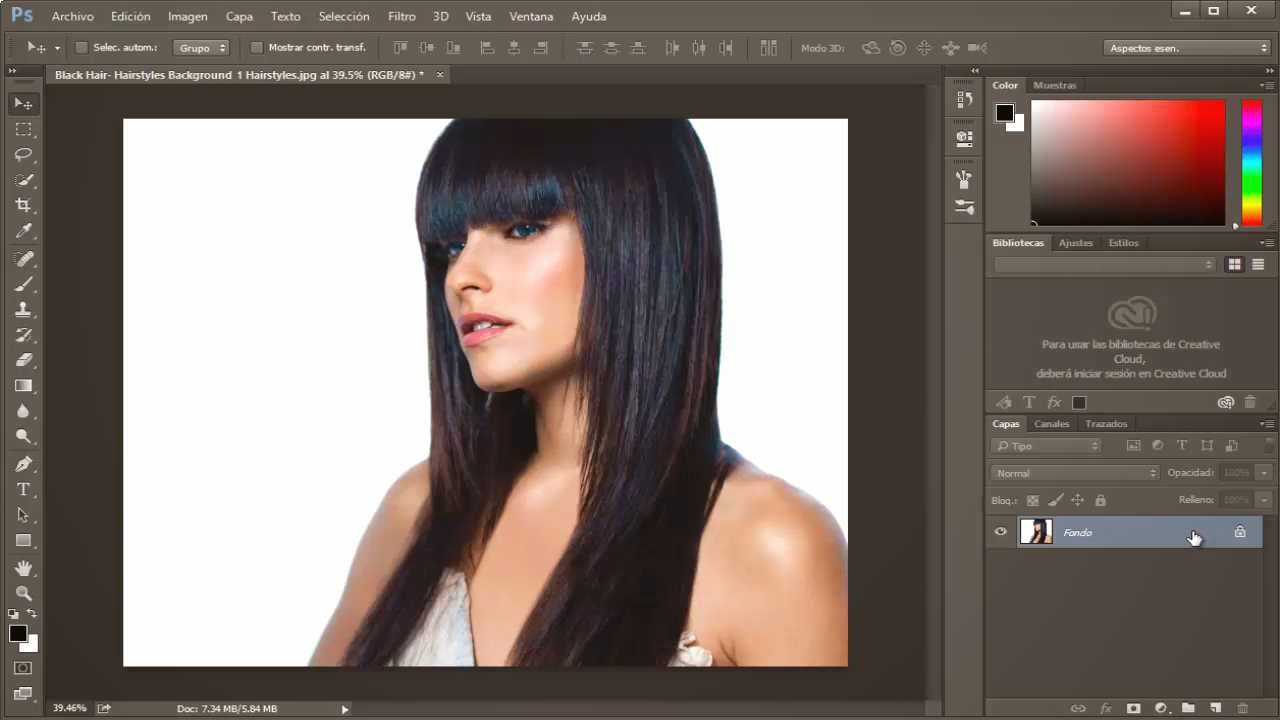Select the History Brush tool

coord(24,335)
